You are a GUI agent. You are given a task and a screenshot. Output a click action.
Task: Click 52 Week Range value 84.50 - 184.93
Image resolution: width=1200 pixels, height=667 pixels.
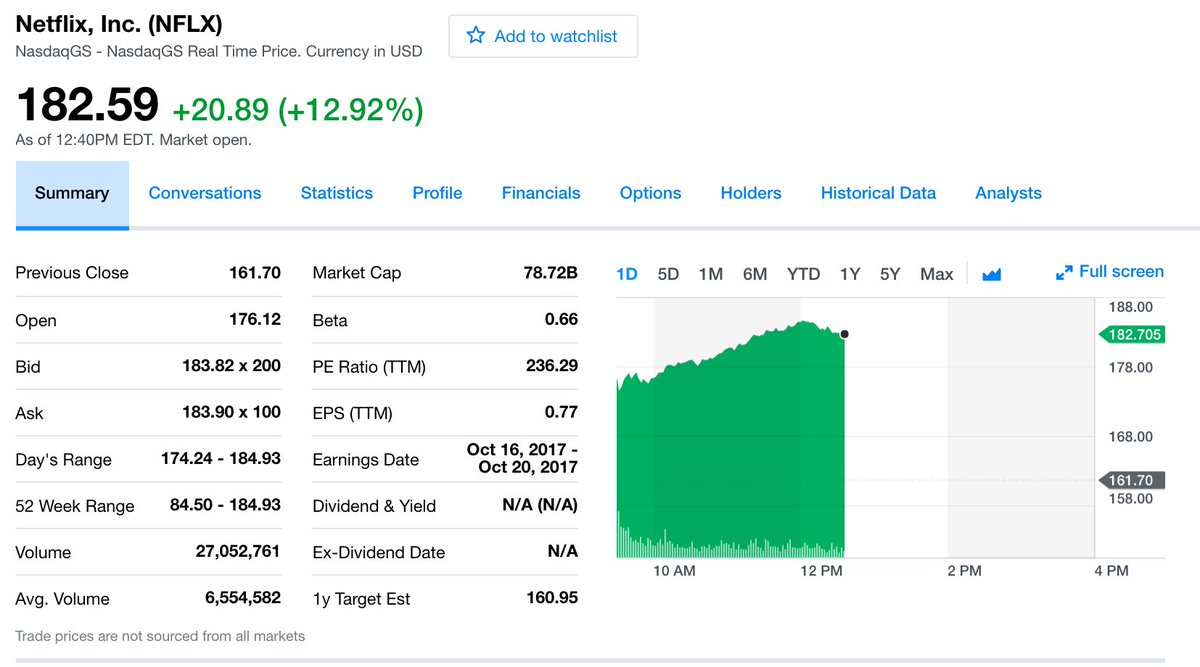(226, 505)
